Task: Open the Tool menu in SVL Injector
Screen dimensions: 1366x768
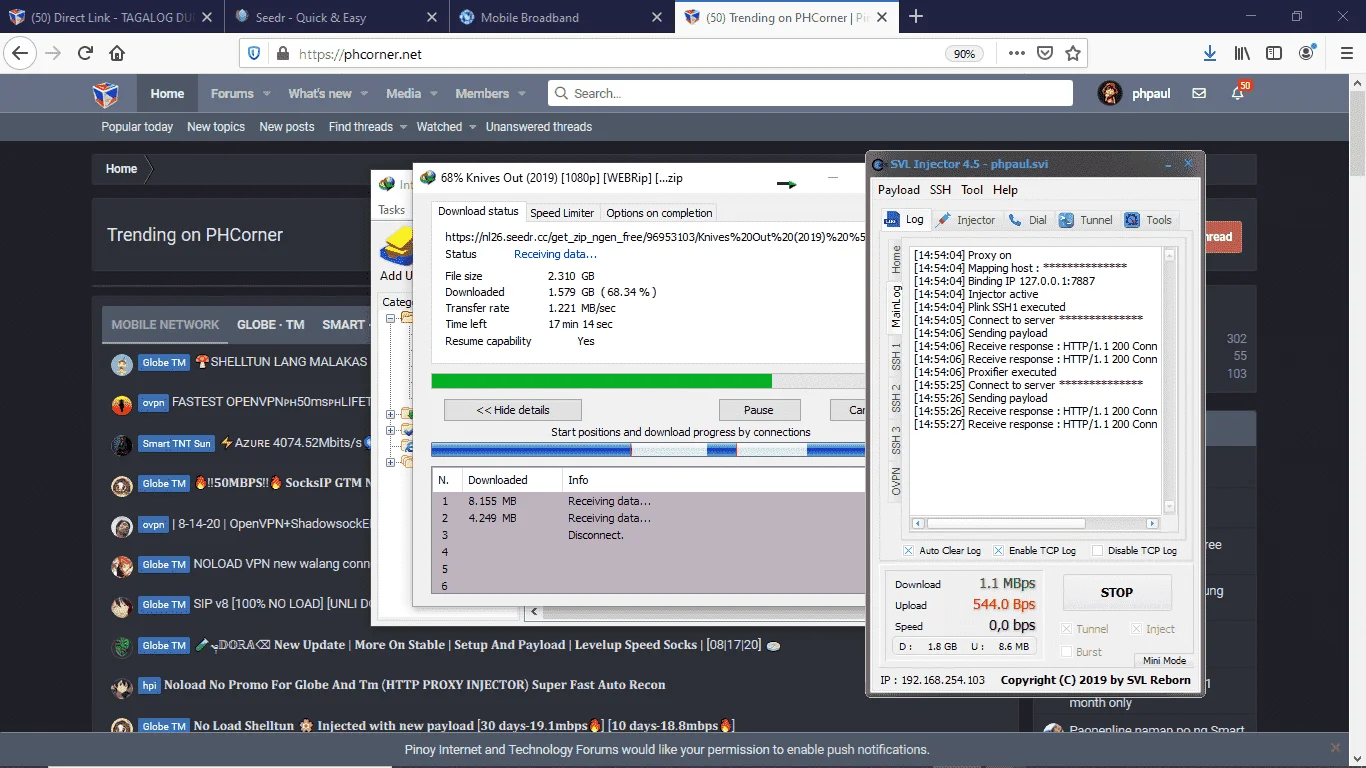Action: coord(972,190)
